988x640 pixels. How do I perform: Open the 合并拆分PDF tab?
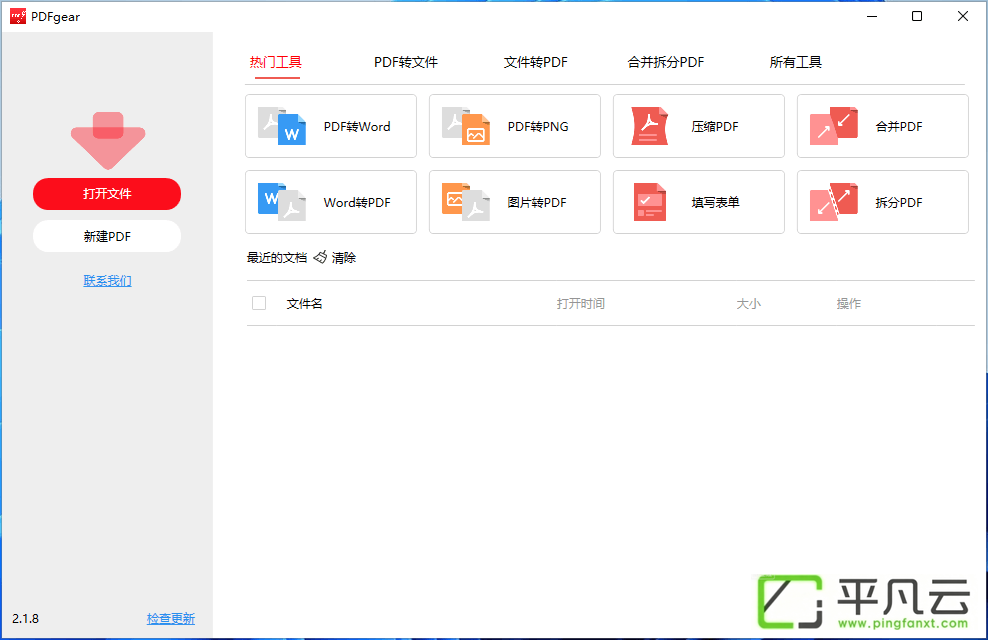coord(665,62)
